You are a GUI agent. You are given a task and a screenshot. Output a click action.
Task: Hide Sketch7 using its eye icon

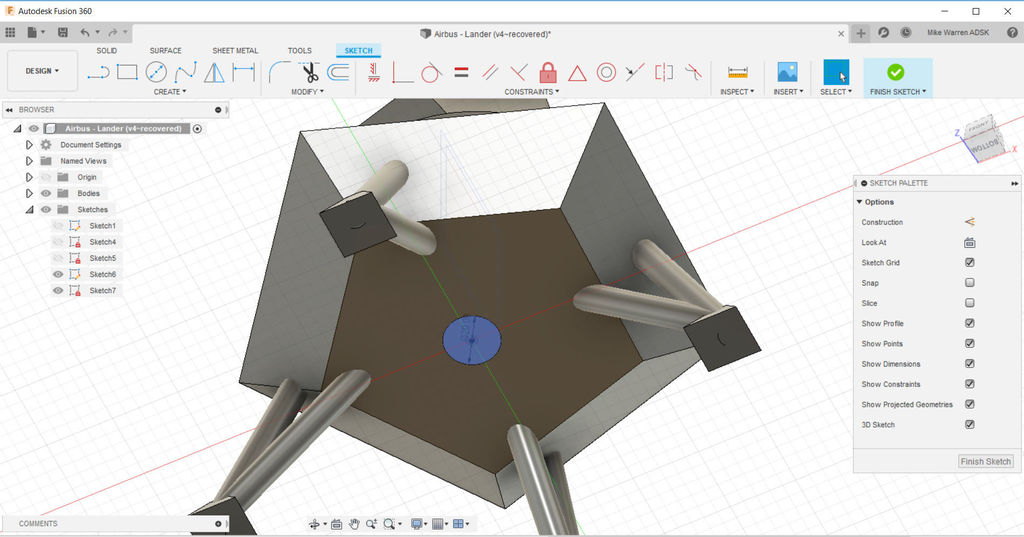tap(58, 290)
